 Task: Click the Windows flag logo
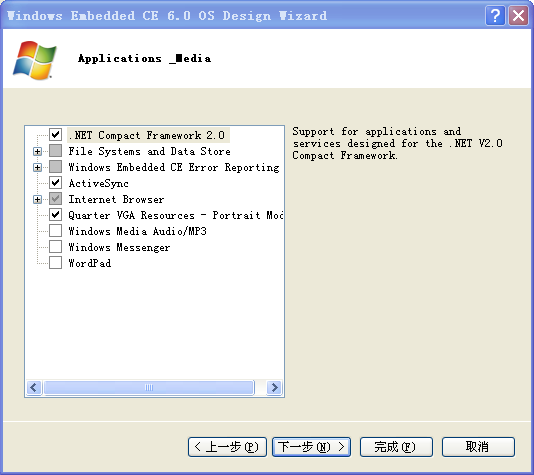coord(35,60)
